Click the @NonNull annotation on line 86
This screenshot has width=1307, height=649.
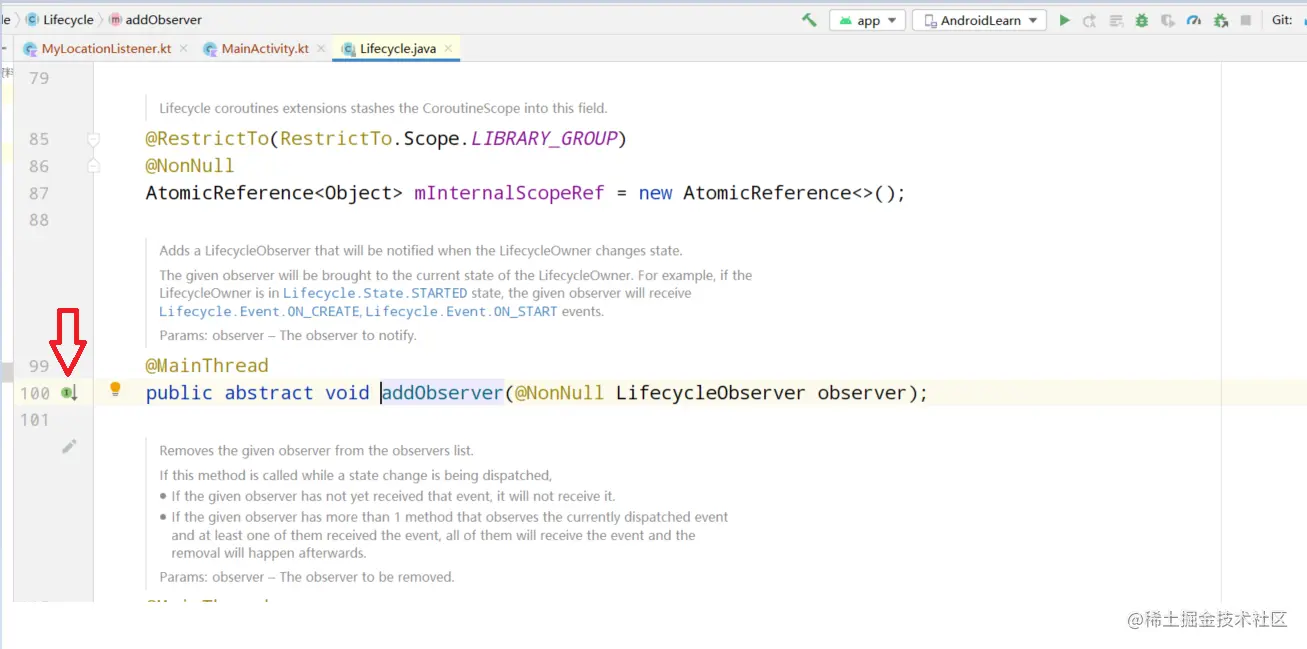tap(190, 166)
